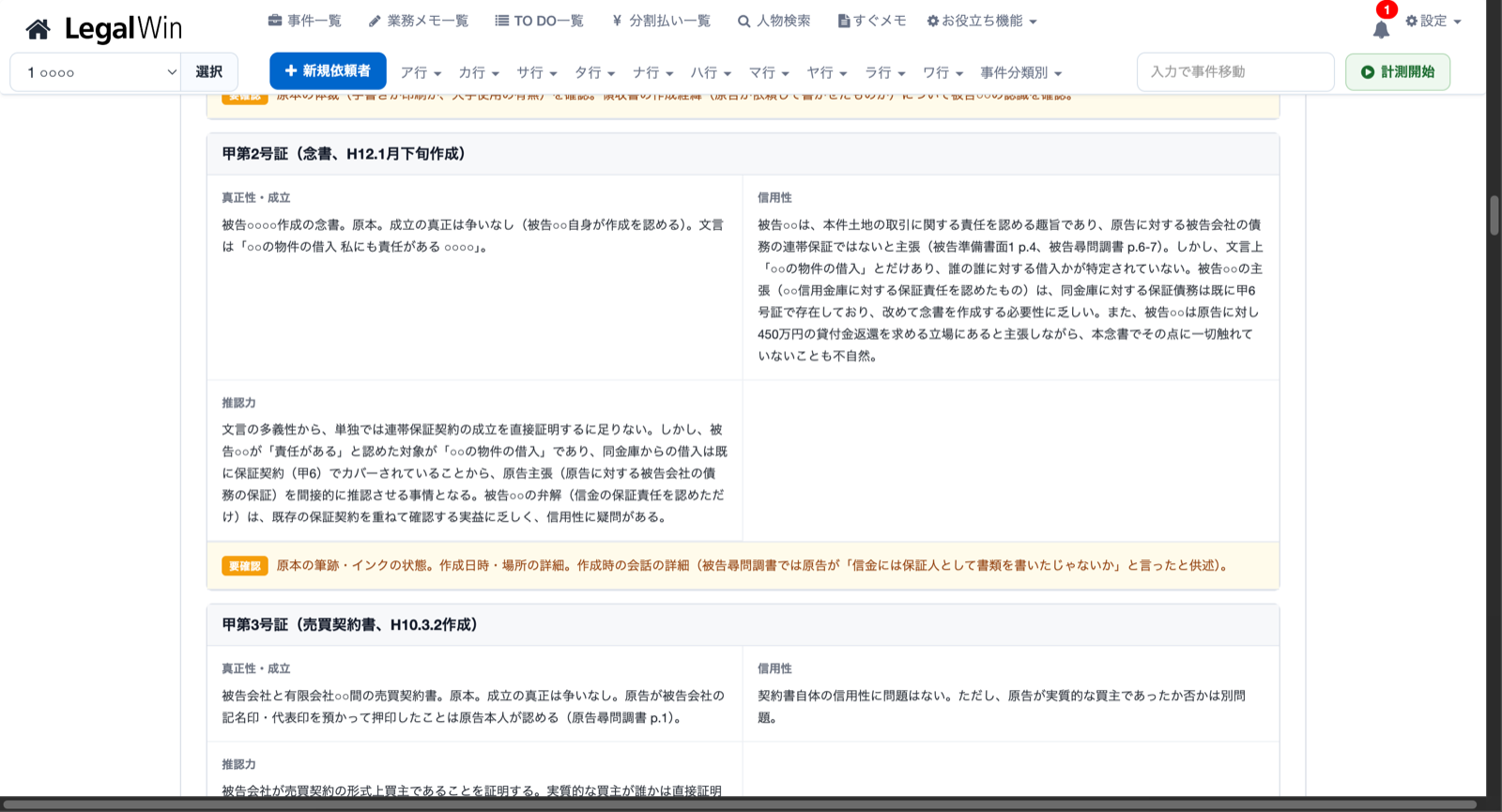Expand お役立ち機能 dropdown
The width and height of the screenshot is (1502, 812).
pyautogui.click(x=982, y=21)
